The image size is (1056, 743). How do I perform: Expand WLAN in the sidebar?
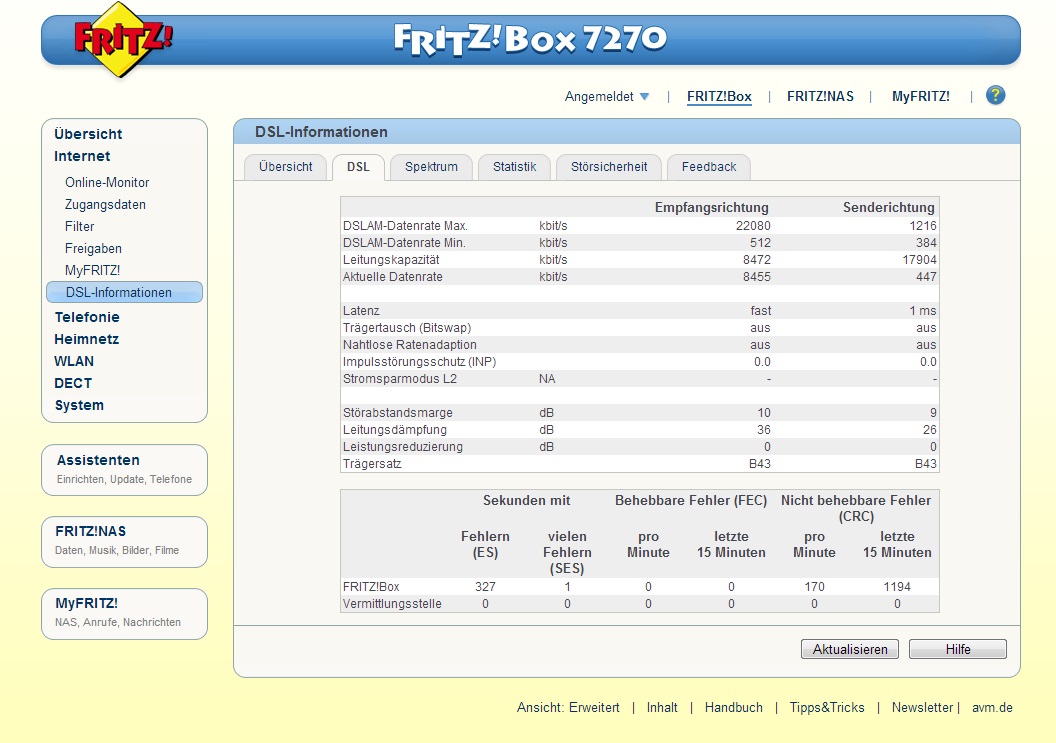tap(74, 362)
